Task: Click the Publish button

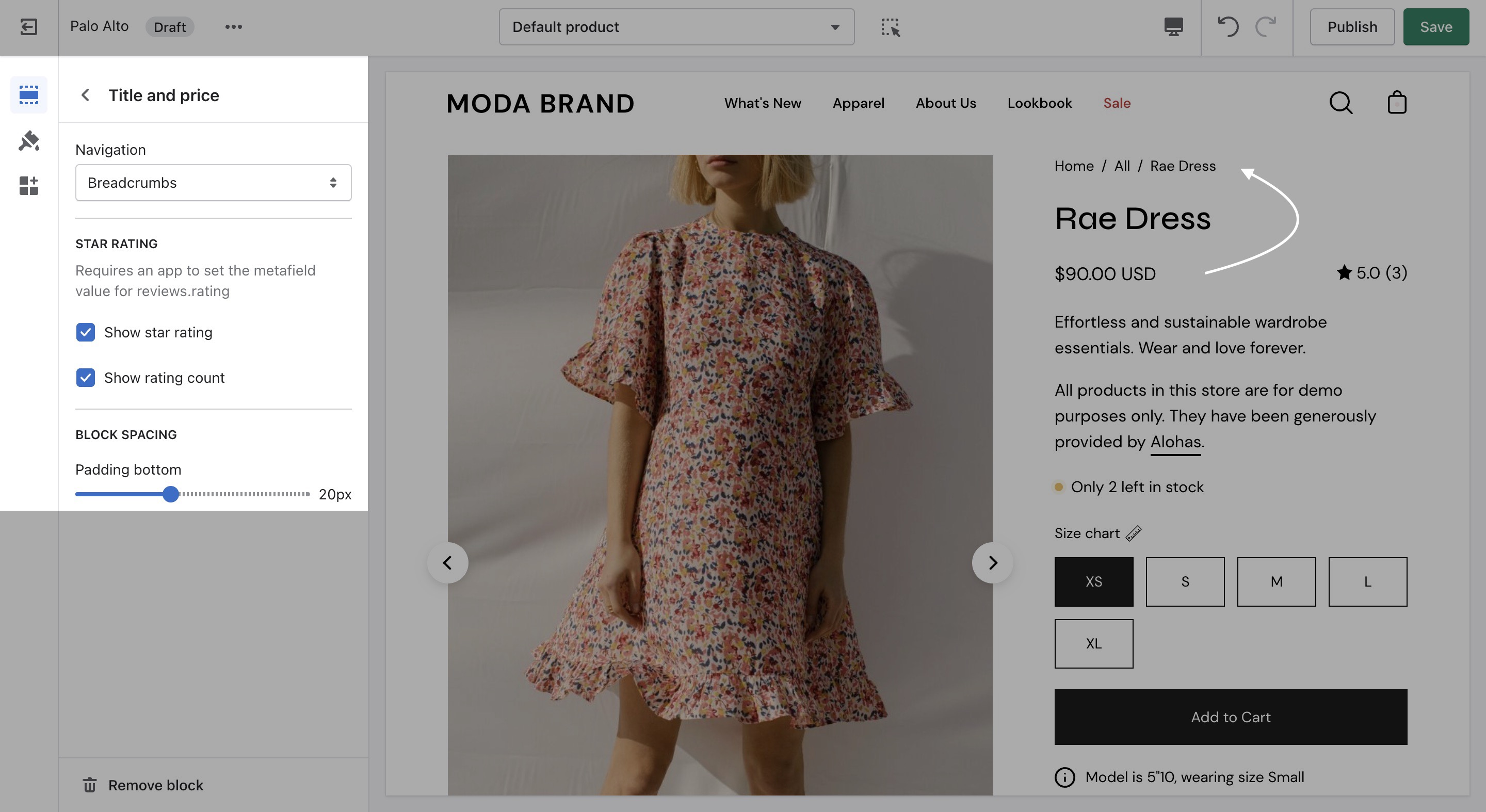Action: coord(1352,27)
